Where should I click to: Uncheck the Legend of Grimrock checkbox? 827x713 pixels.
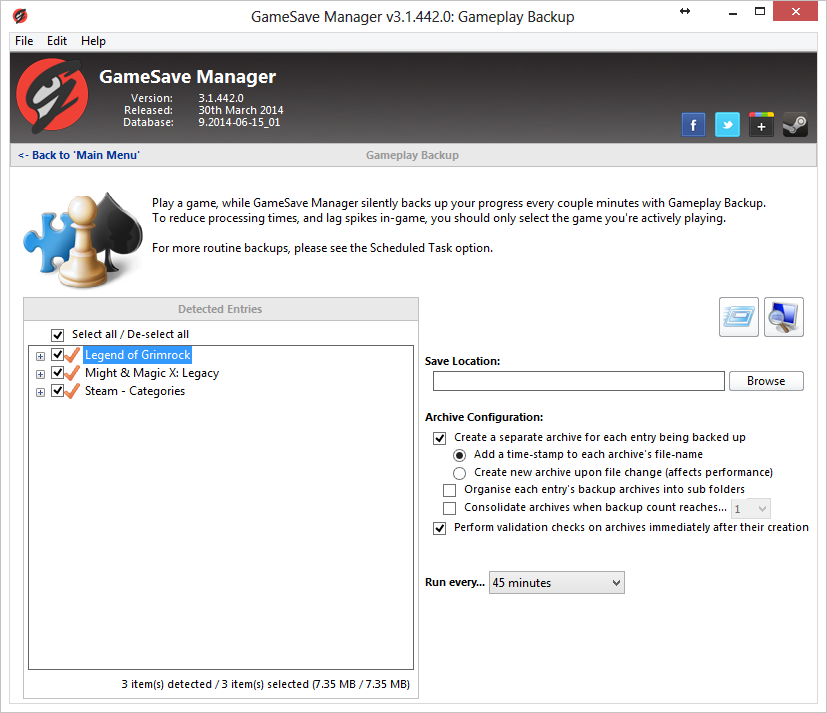tap(57, 355)
